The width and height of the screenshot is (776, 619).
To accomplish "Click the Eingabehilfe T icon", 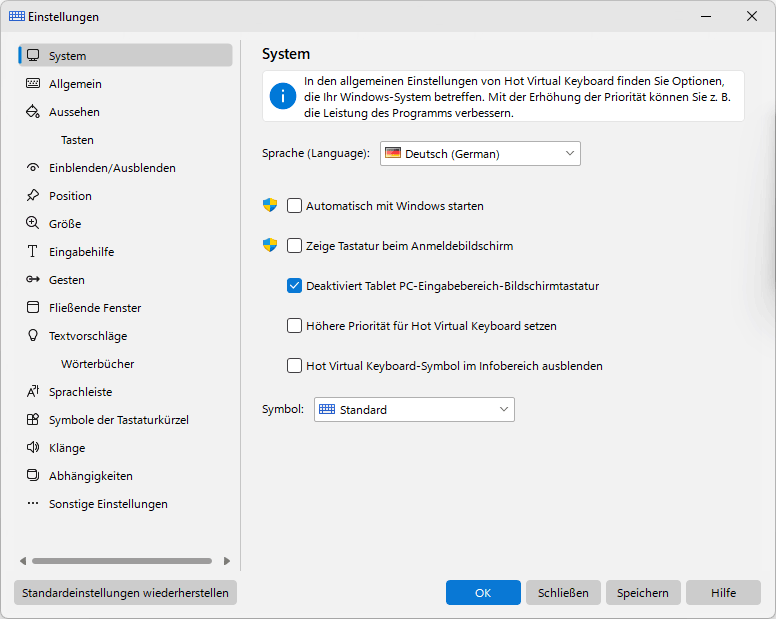I will pos(33,251).
